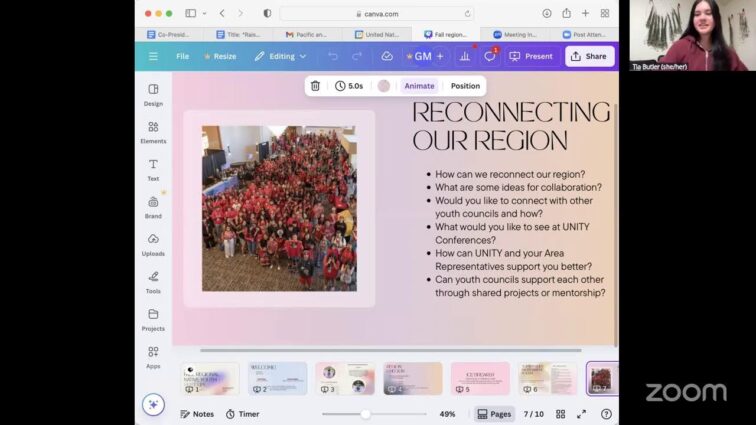
Task: Click the Present button
Action: (x=531, y=56)
